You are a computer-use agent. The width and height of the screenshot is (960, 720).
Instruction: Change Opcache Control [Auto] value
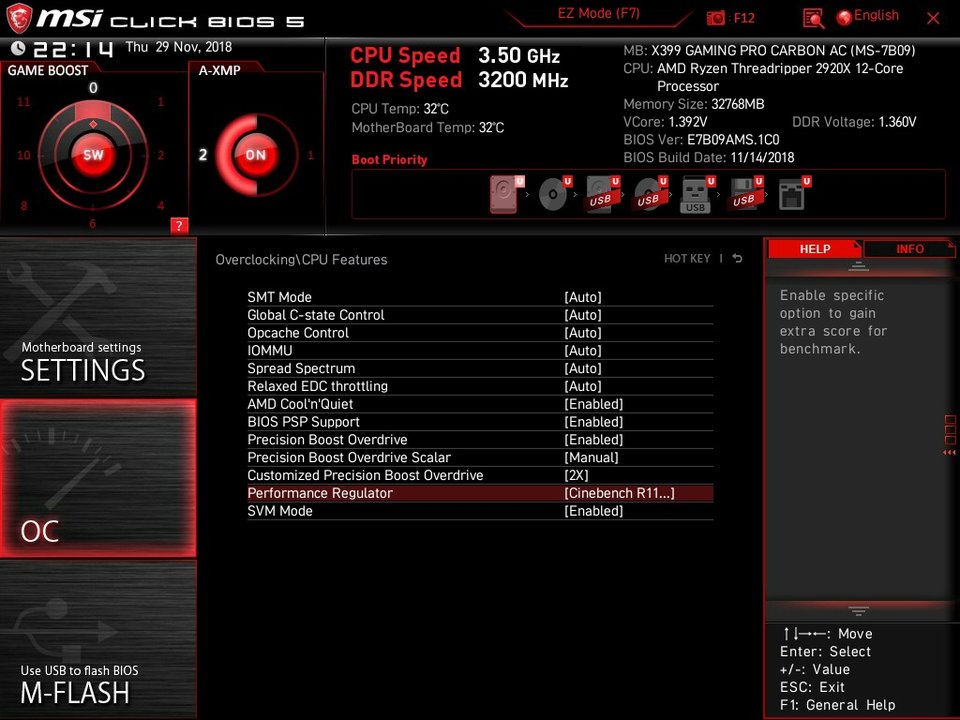(x=583, y=332)
